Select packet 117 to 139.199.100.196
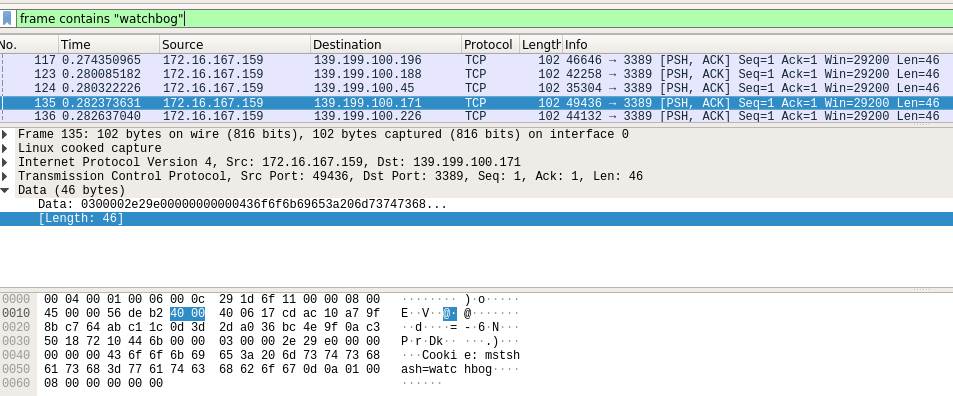 coord(476,60)
